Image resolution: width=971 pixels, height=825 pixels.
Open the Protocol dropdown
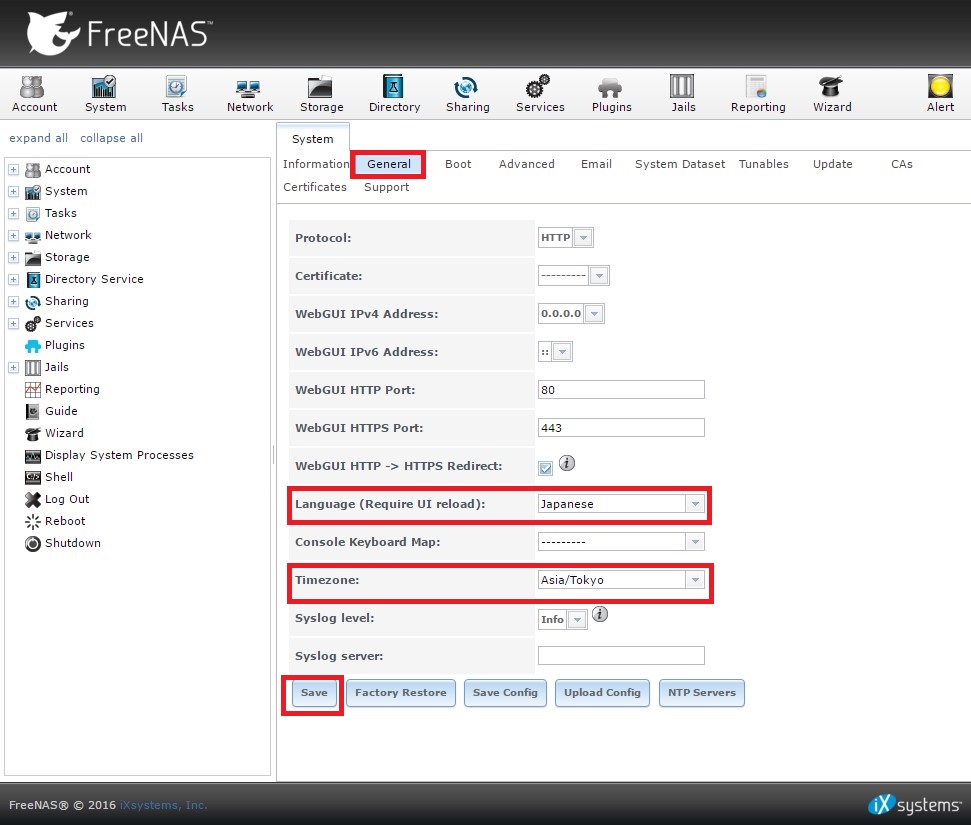(x=583, y=237)
